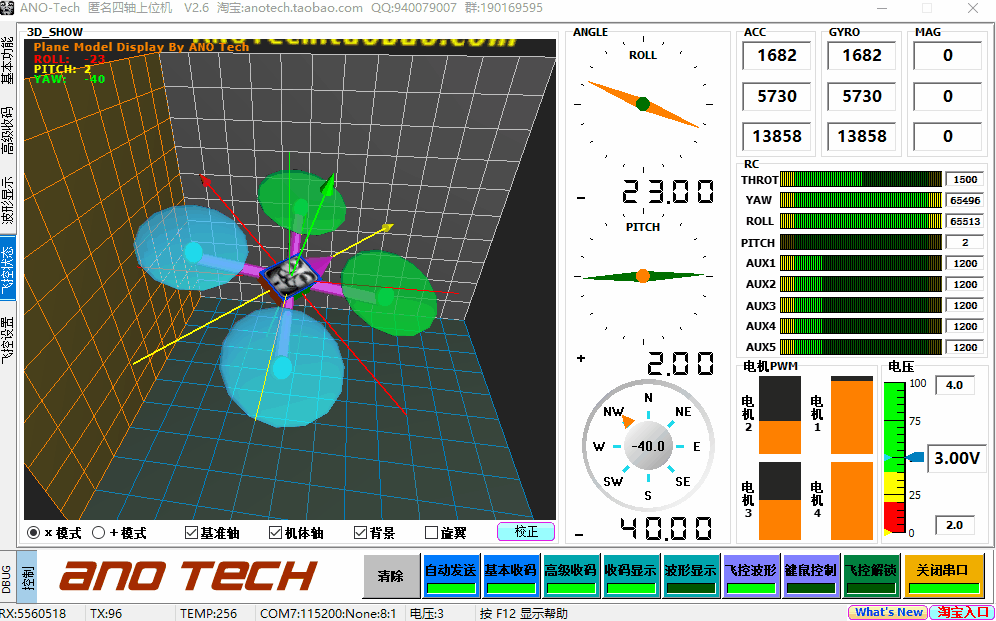Enable the 旋翼 checkbox
The height and width of the screenshot is (621, 996).
(431, 533)
